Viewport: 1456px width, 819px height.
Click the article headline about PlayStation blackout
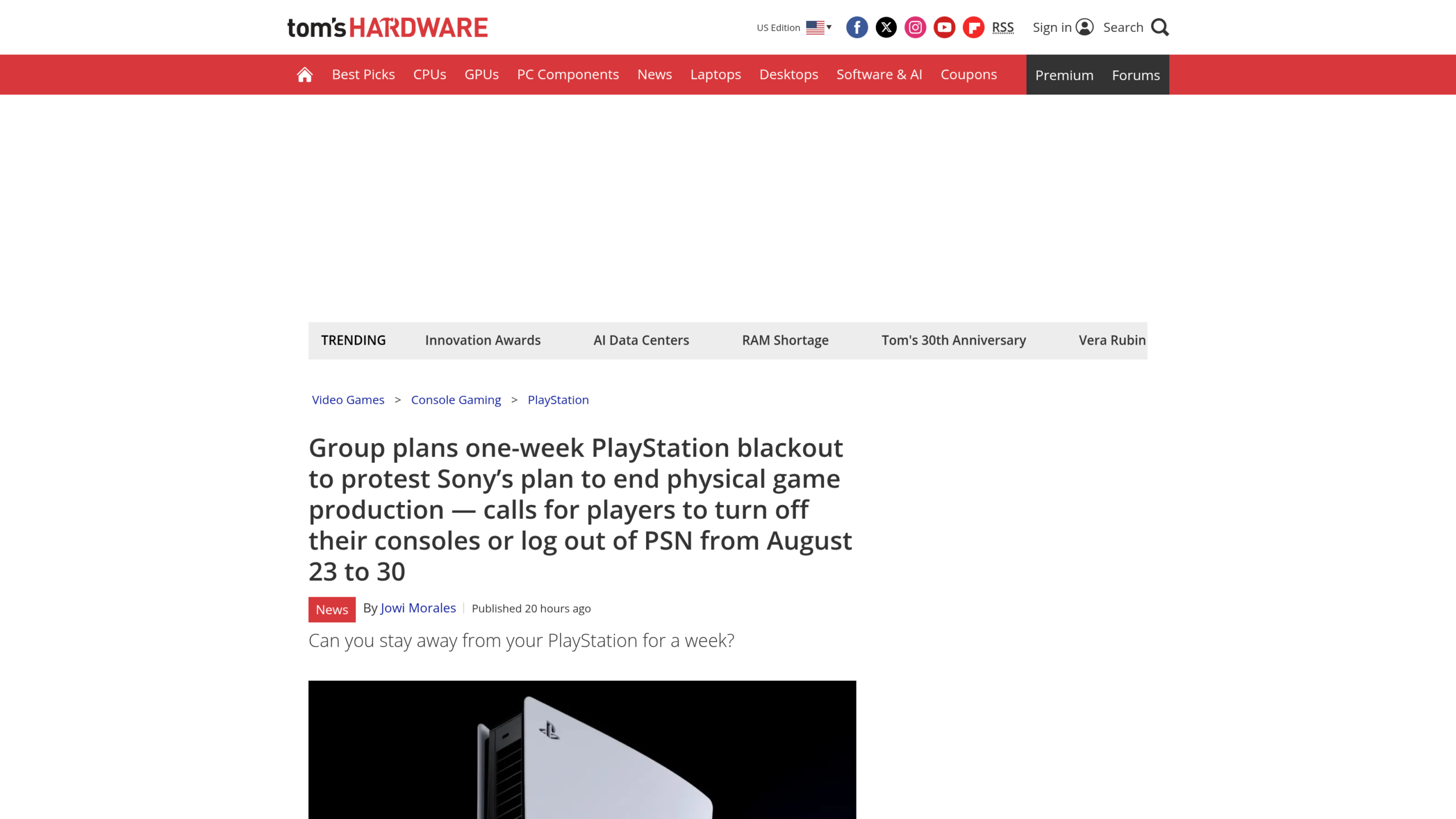[x=580, y=510]
